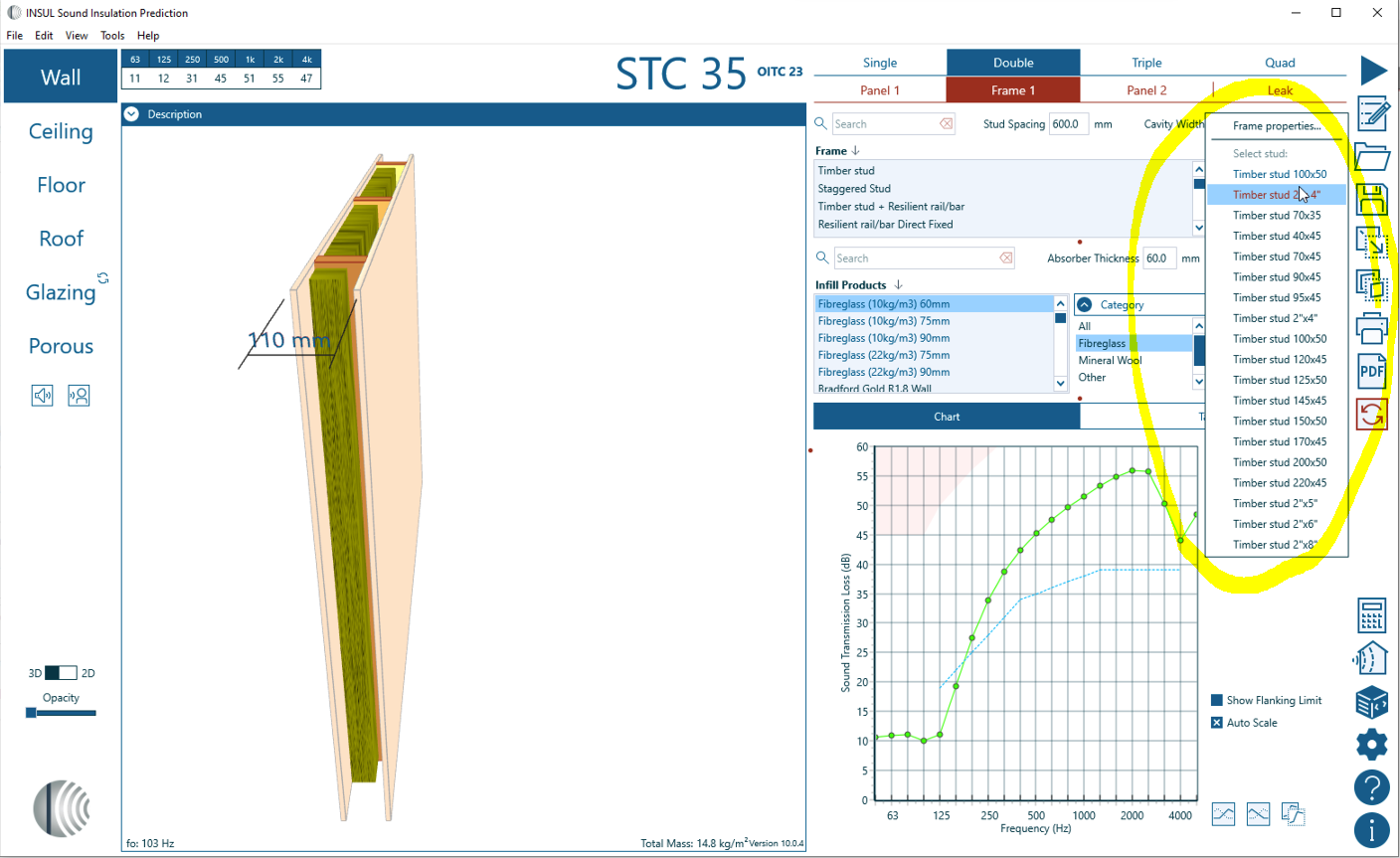Click the Frame sort arrow
Image resolution: width=1400 pixels, height=858 pixels.
[855, 151]
